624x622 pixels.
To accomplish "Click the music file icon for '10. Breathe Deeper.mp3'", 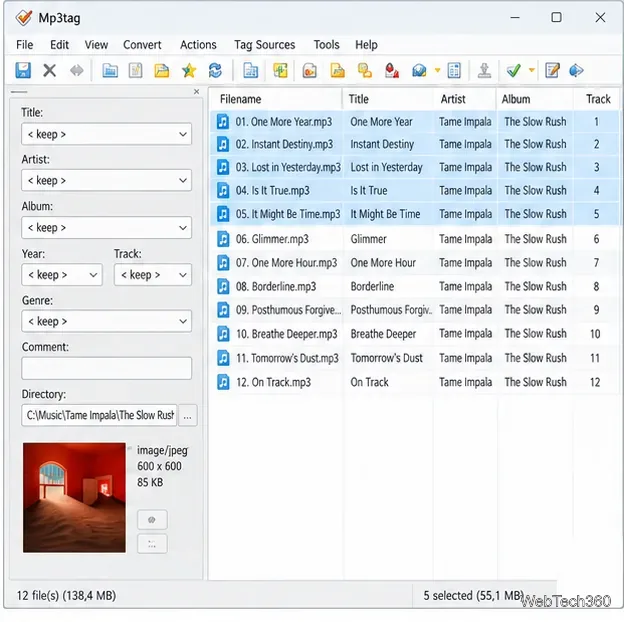I will (x=223, y=334).
